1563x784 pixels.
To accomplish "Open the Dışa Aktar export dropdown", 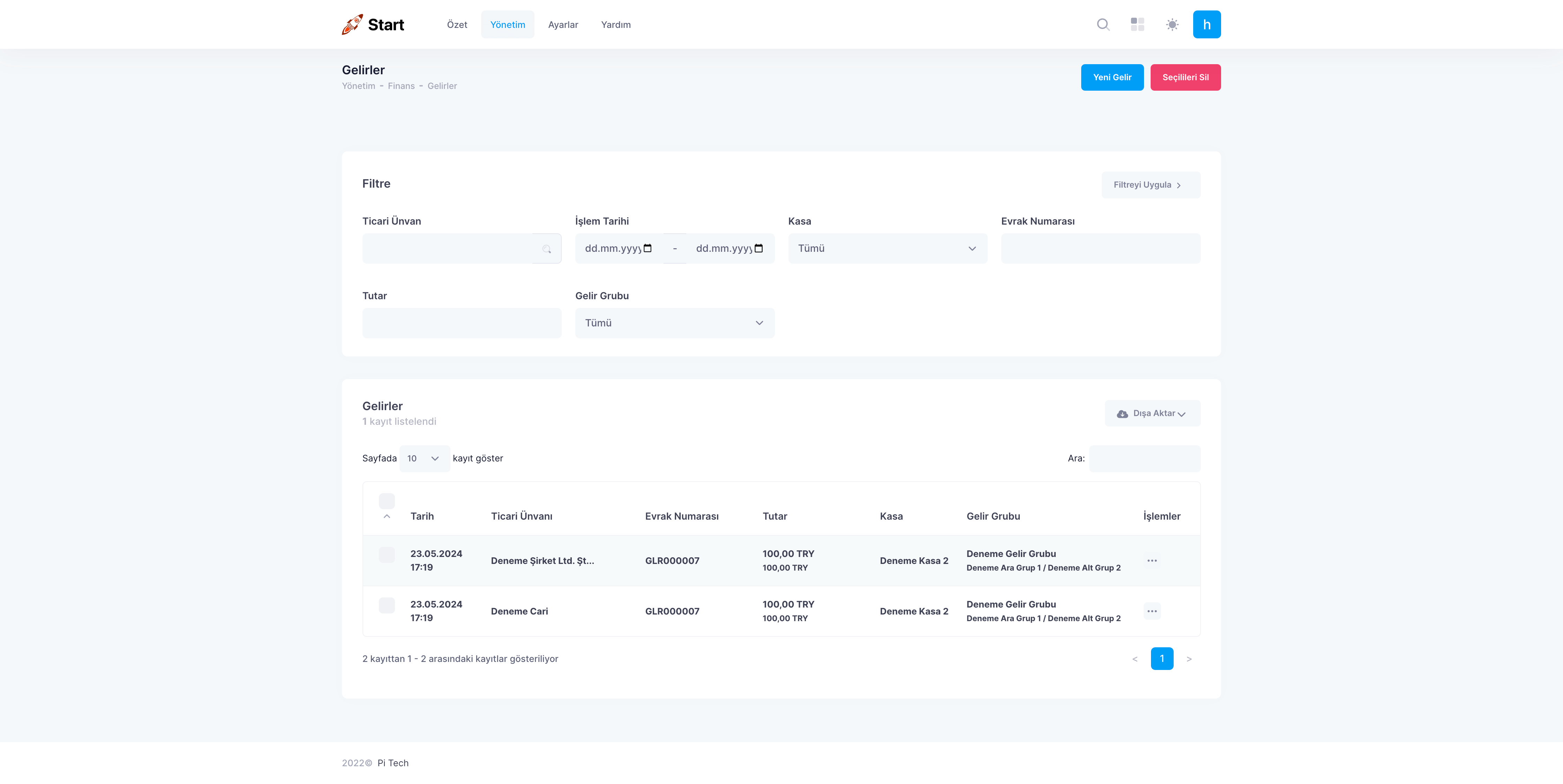I will click(x=1152, y=414).
